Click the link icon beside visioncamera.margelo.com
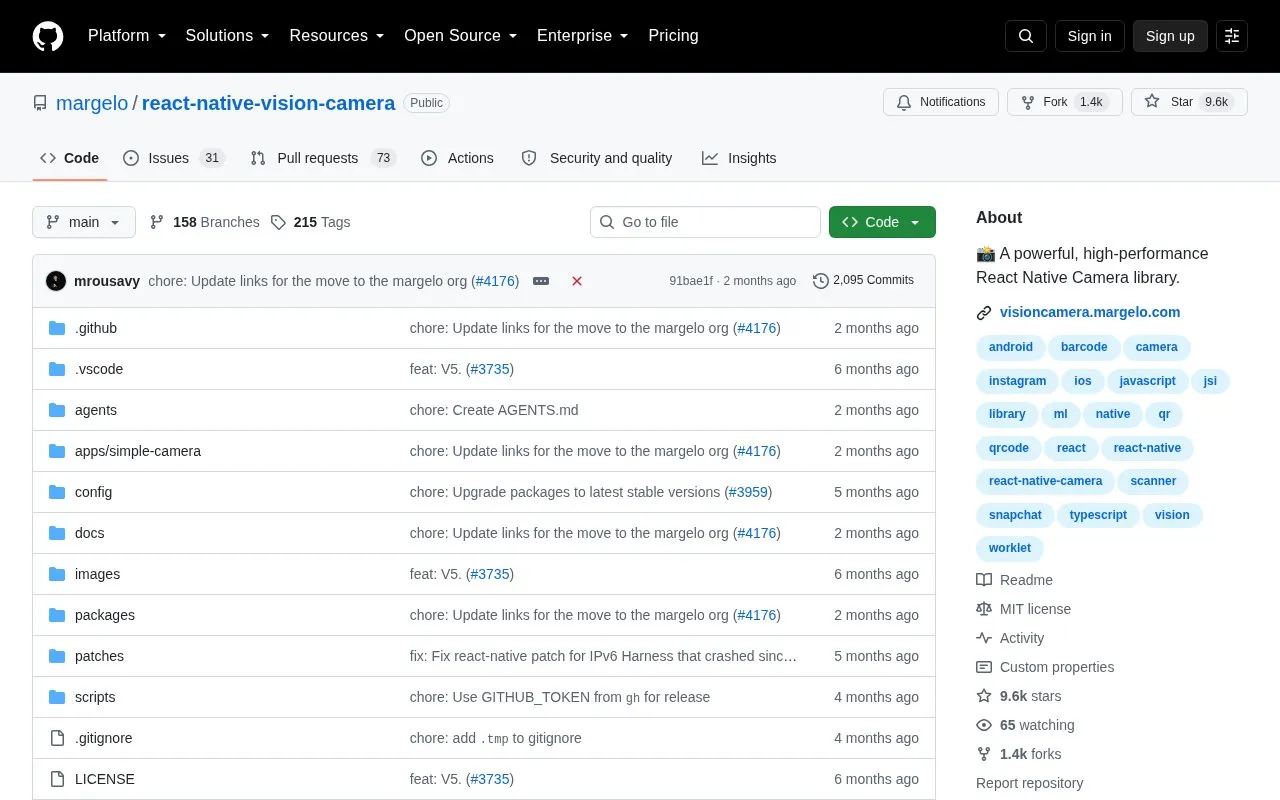The height and width of the screenshot is (800, 1280). click(984, 312)
